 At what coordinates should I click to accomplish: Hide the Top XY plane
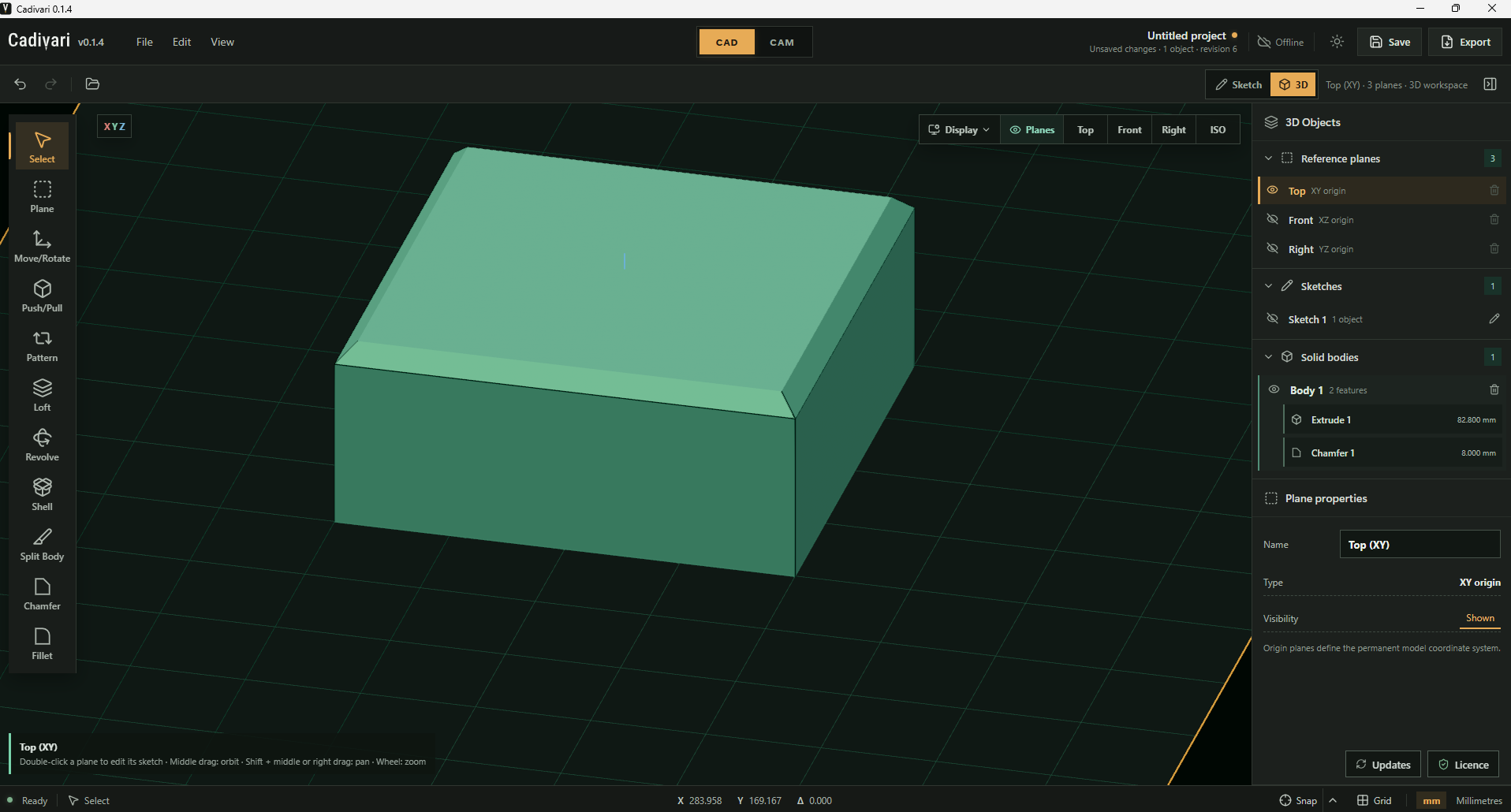point(1272,191)
